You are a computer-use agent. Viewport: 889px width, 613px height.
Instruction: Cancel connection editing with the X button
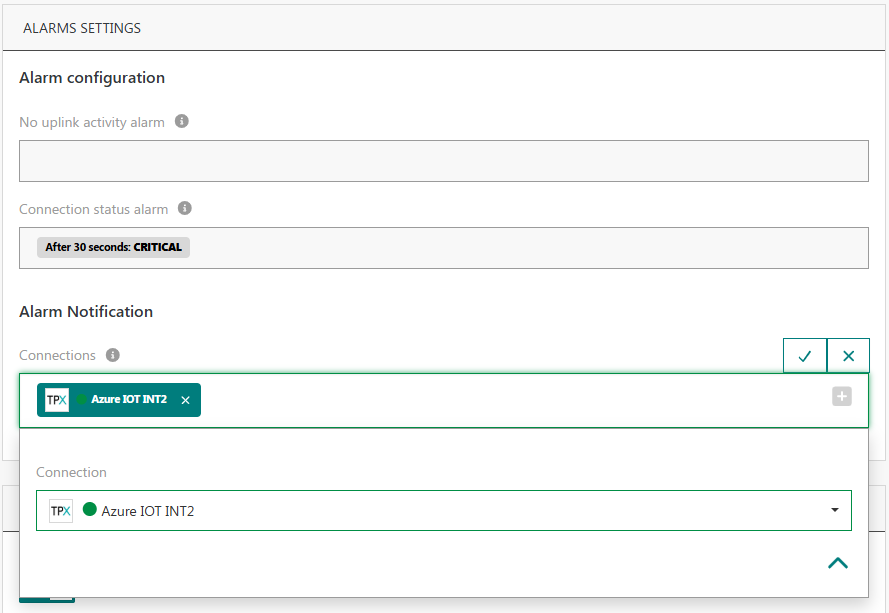tap(849, 356)
